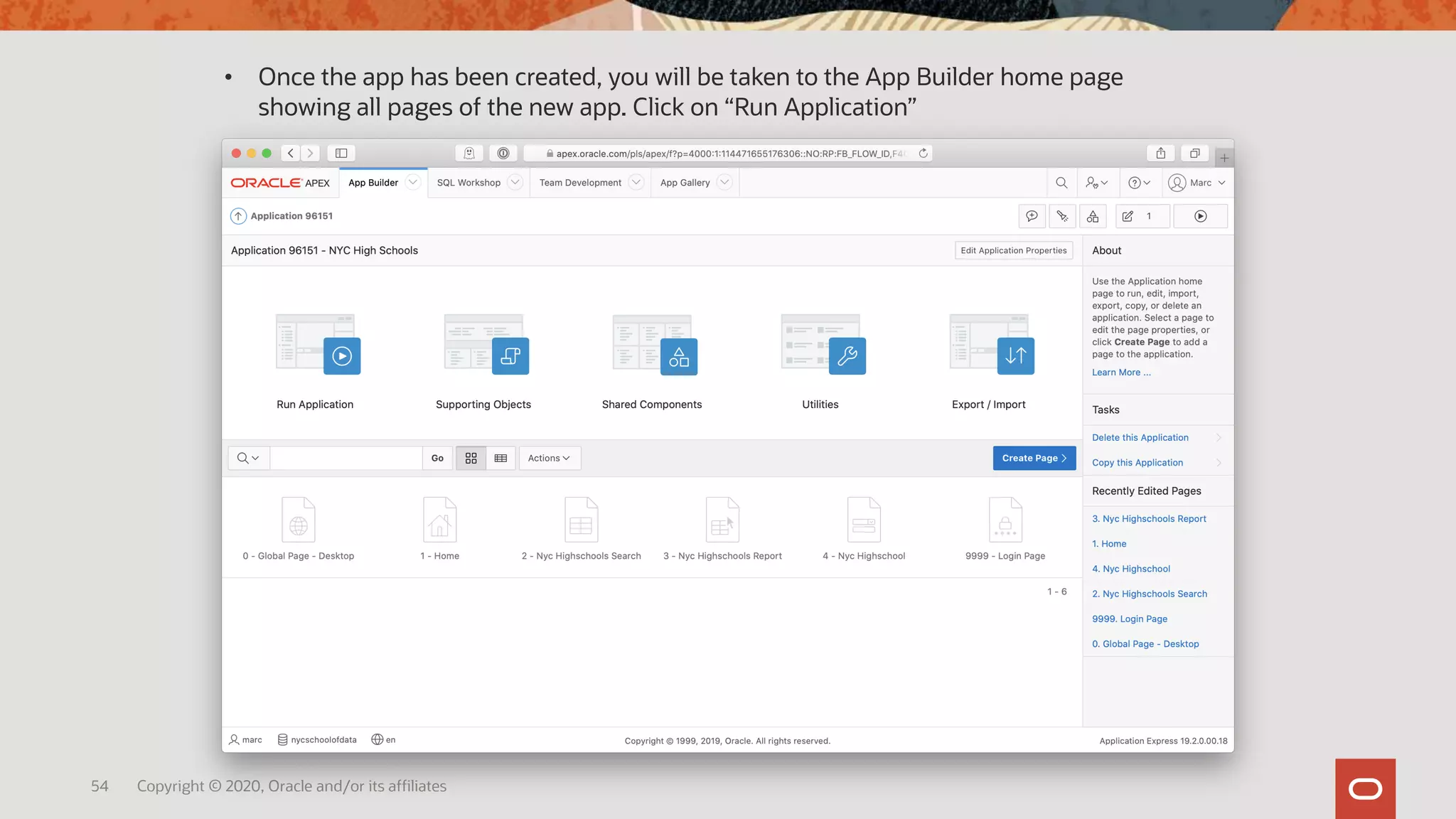Open recent page 0. Global Page - Desktop
The image size is (1456, 819).
(1145, 644)
